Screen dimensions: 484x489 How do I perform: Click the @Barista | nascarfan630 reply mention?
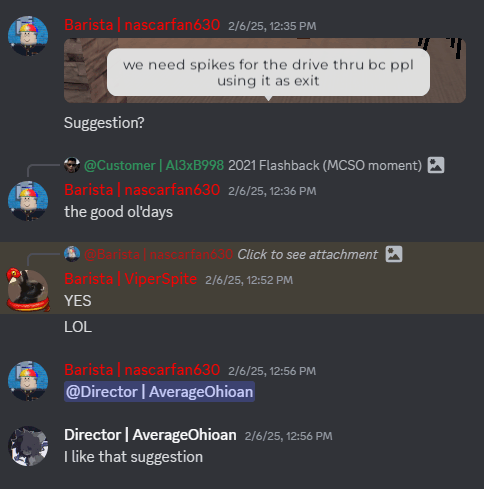pyautogui.click(x=158, y=255)
